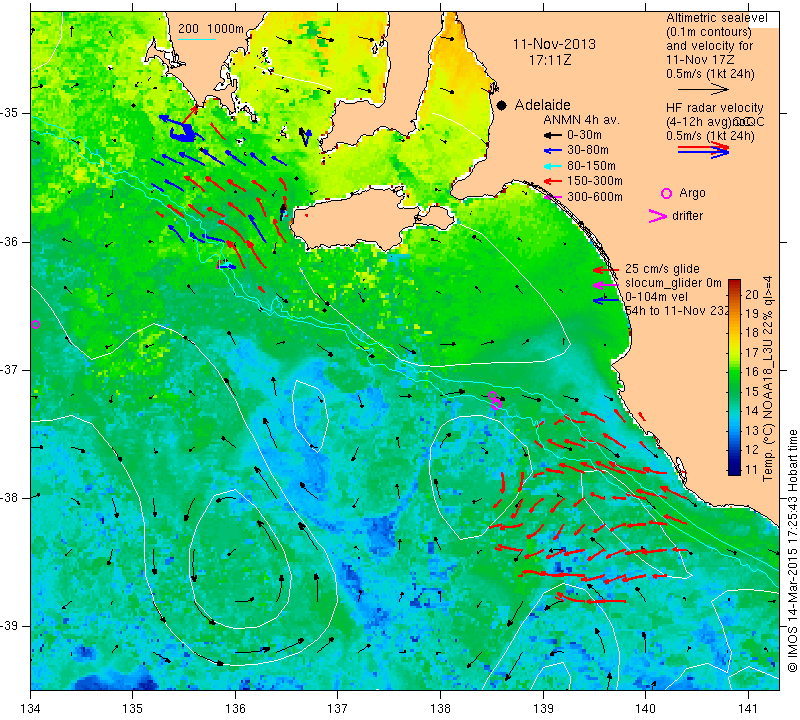The image size is (800, 720).
Task: Click the black 0-30m legend arrow
Action: coord(553,135)
